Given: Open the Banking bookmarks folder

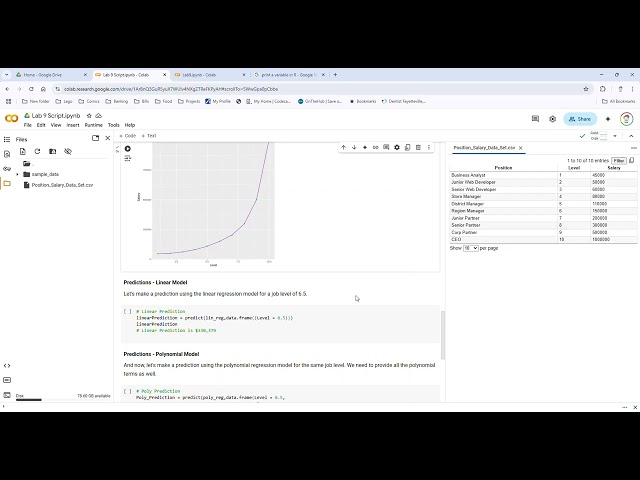Looking at the screenshot, I should (x=117, y=101).
